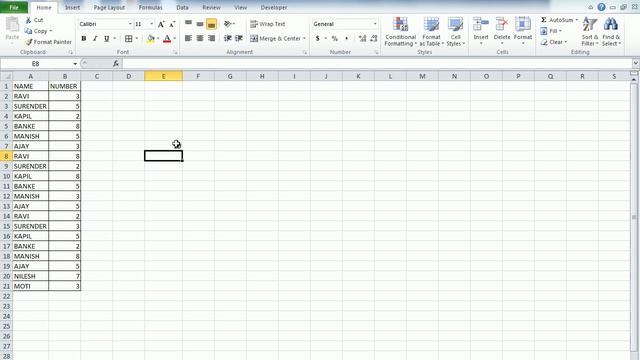Viewport: 640px width, 360px height.
Task: Open Excel Help question mark
Action: 601,7
